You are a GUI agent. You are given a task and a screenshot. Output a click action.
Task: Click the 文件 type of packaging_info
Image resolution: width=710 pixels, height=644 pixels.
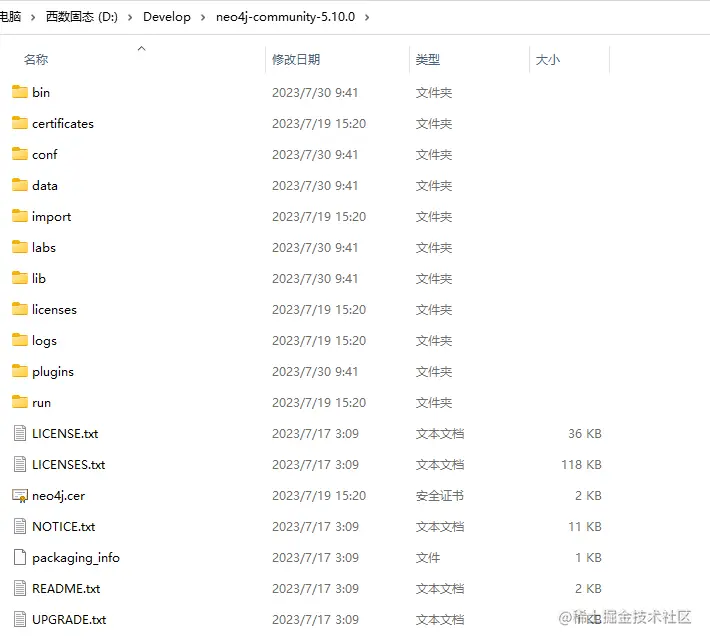tap(427, 557)
